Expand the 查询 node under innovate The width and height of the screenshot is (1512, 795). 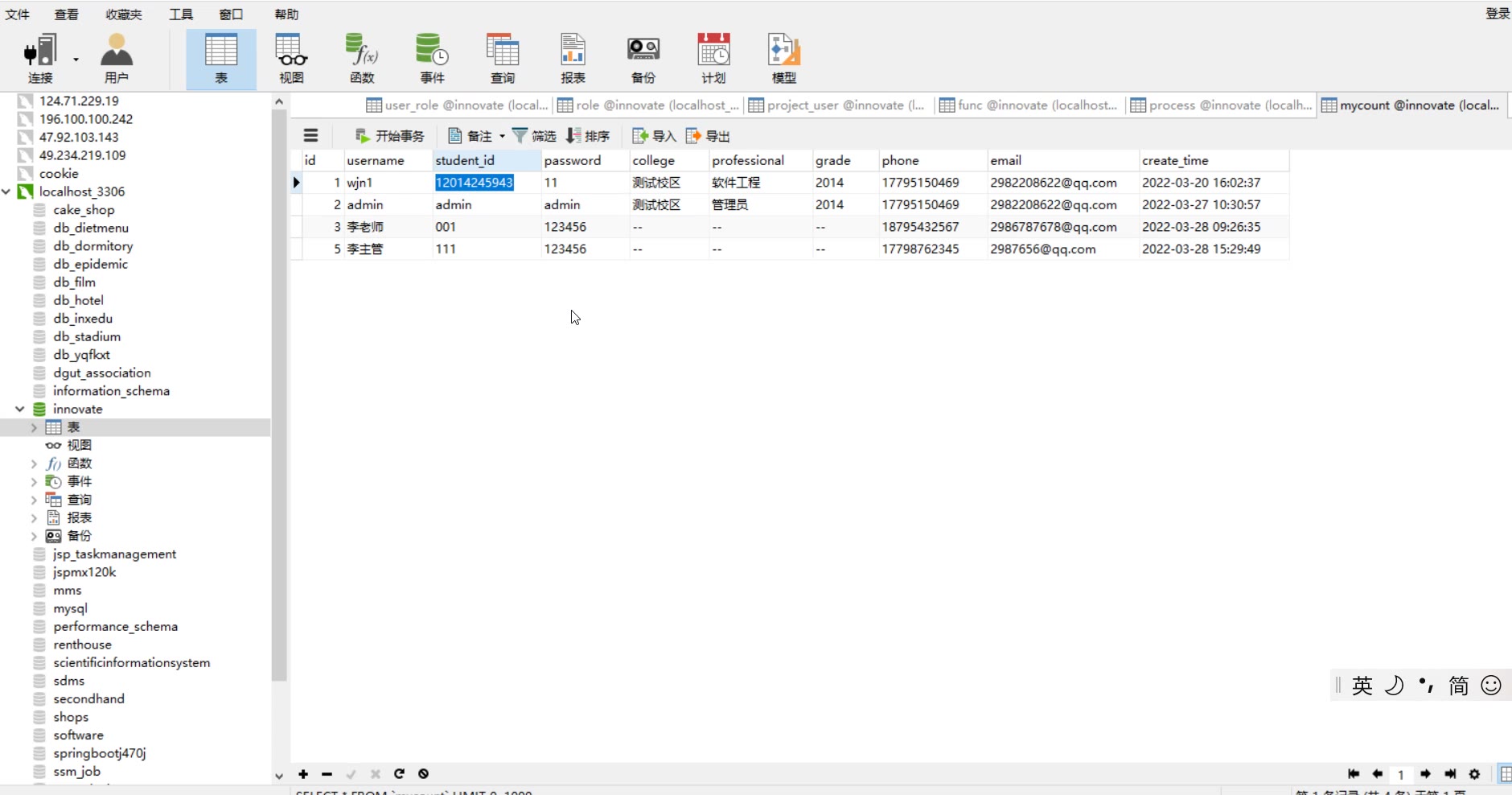(34, 500)
